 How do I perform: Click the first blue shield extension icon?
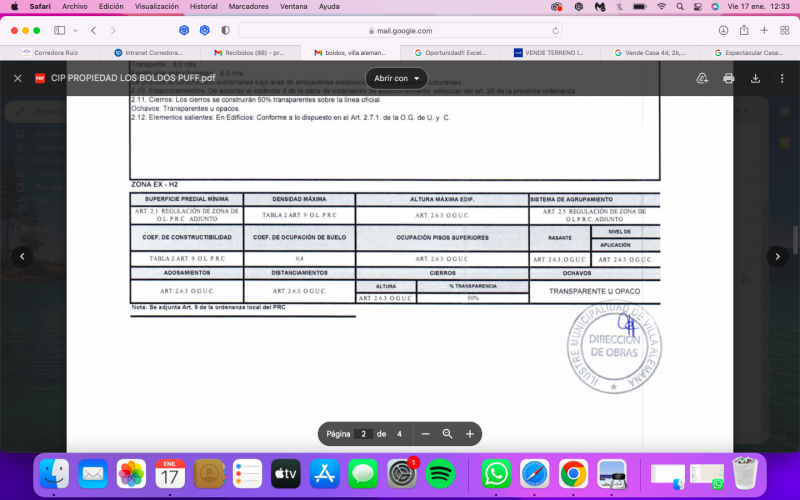(x=184, y=31)
